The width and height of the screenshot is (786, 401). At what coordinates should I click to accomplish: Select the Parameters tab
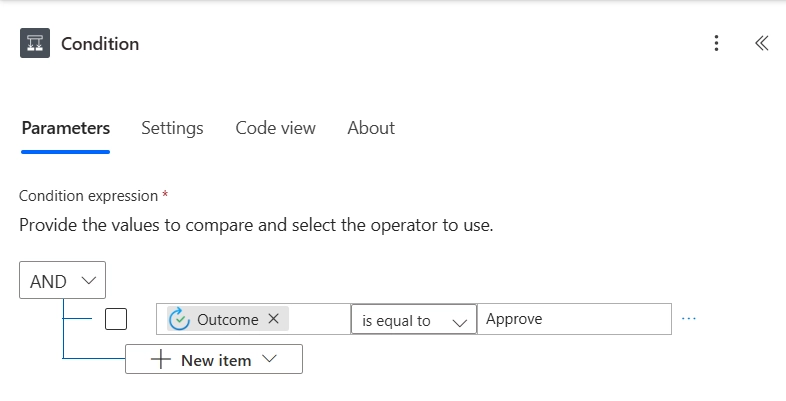coord(65,128)
